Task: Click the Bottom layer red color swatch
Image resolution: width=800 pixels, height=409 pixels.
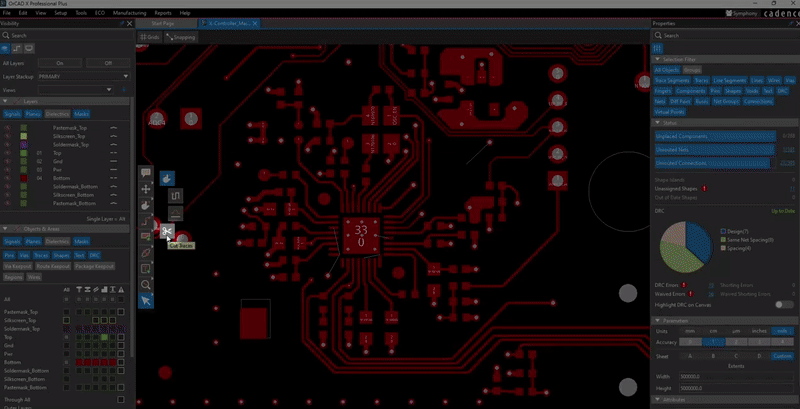Action: pyautogui.click(x=23, y=178)
